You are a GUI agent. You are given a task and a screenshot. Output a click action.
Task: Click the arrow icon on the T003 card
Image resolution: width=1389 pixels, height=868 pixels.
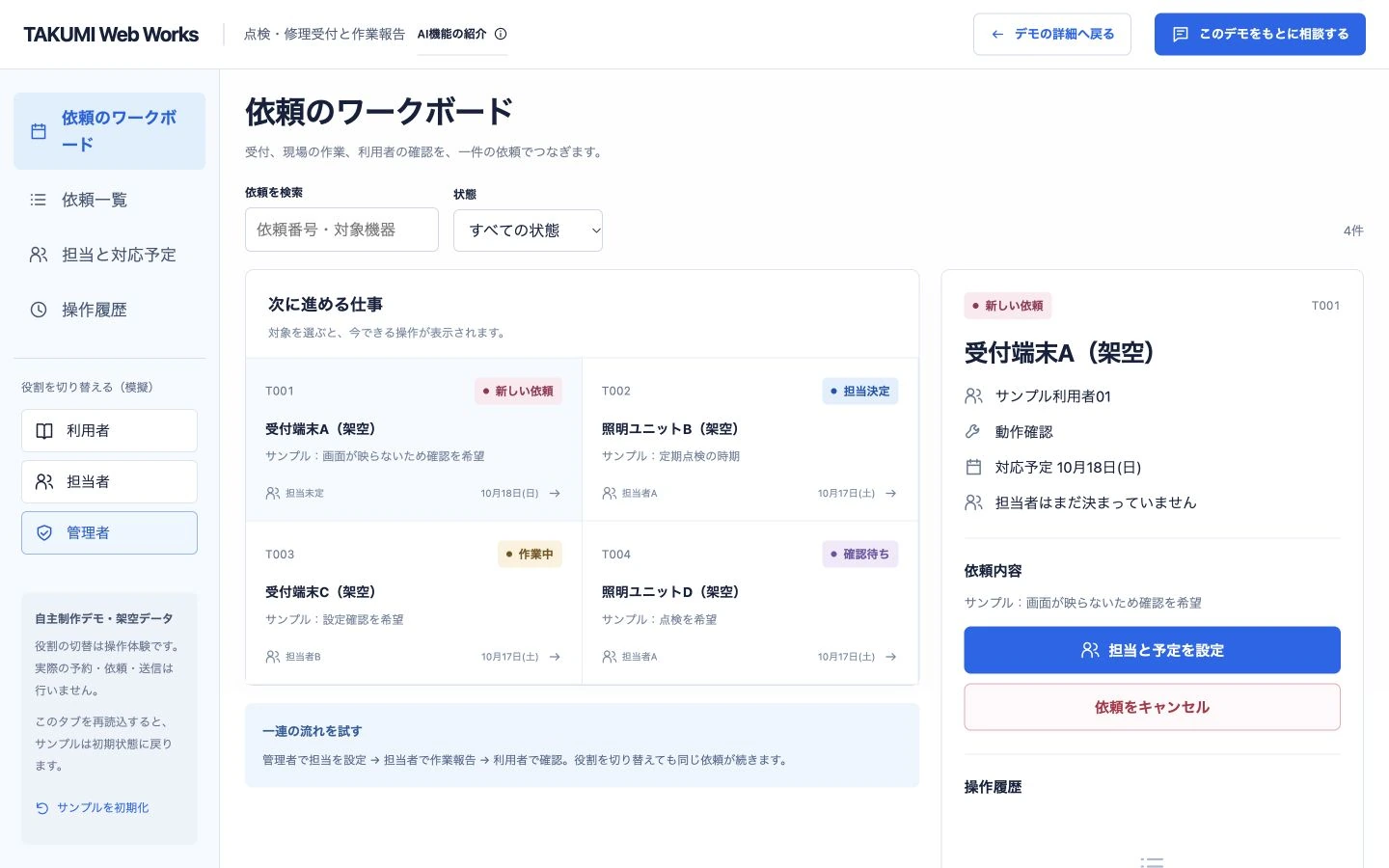tap(555, 657)
